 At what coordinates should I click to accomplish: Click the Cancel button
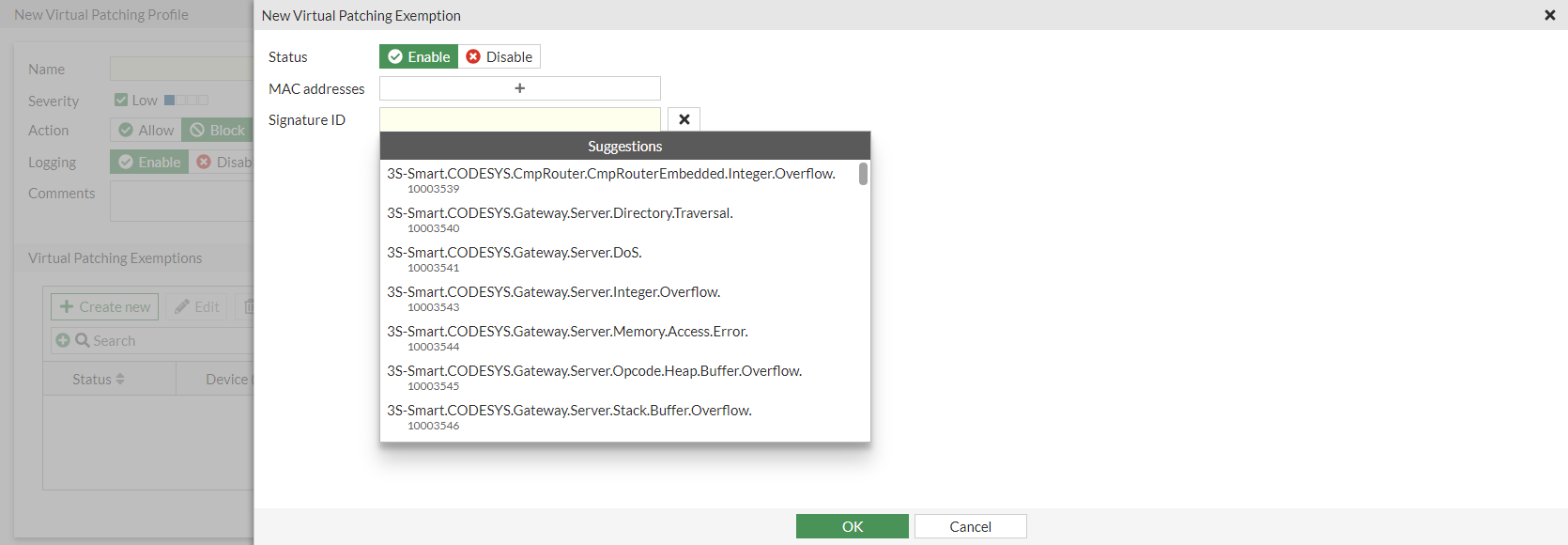[970, 526]
